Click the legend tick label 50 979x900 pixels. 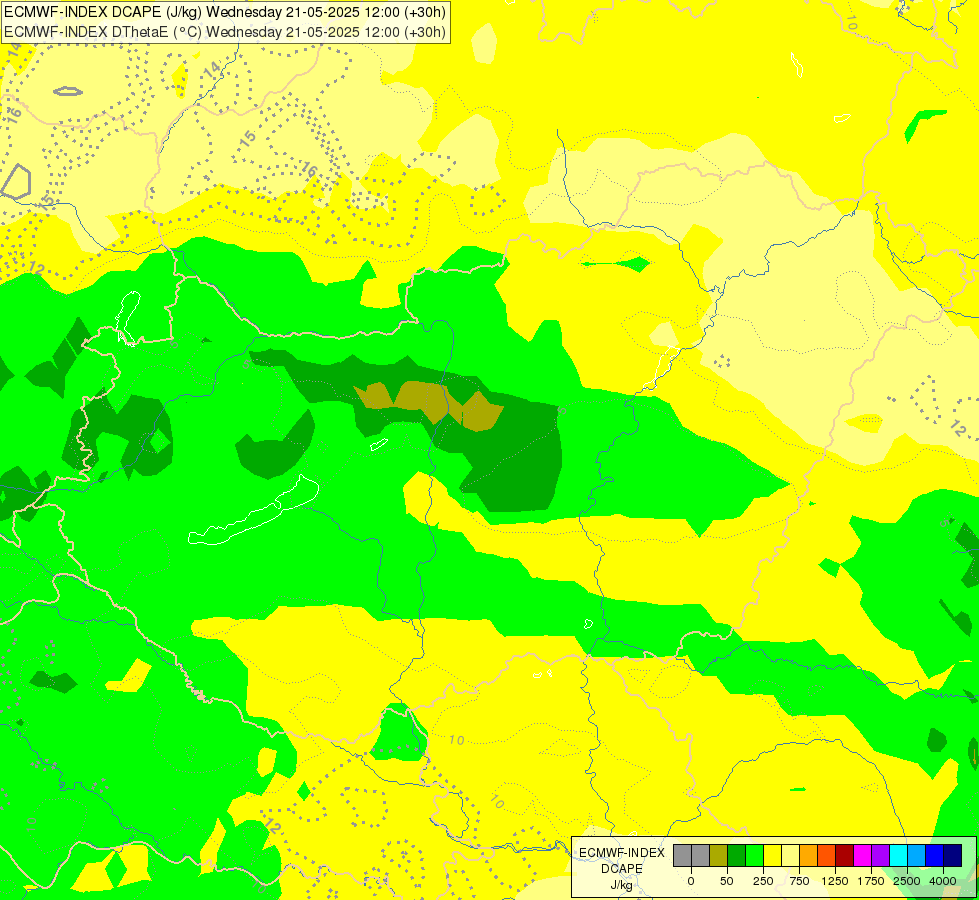(727, 881)
